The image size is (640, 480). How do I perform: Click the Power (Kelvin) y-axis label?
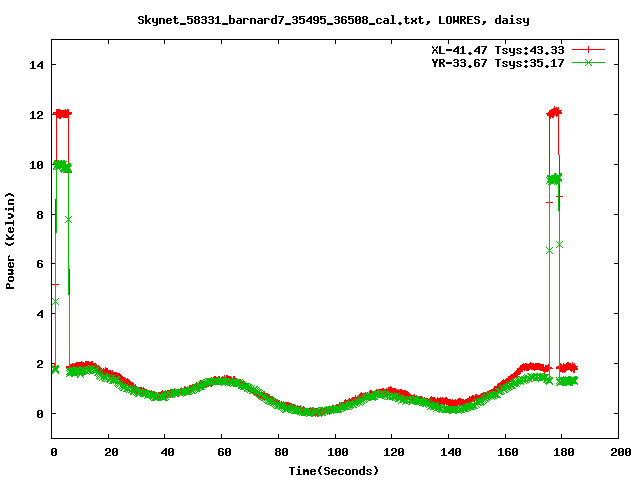click(x=10, y=241)
